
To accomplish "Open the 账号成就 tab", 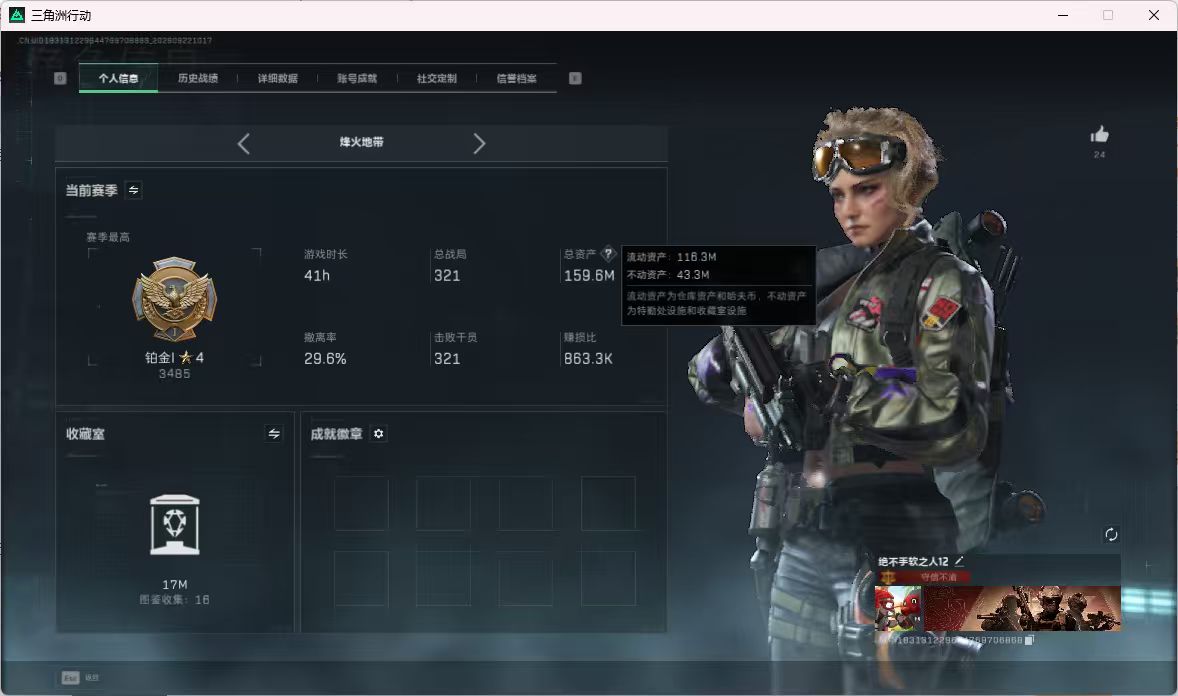I will tap(357, 78).
